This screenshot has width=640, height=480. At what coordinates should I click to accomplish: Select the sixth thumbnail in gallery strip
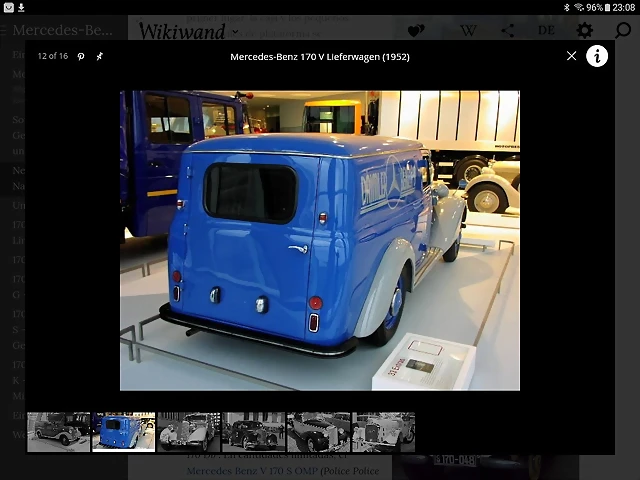click(383, 432)
